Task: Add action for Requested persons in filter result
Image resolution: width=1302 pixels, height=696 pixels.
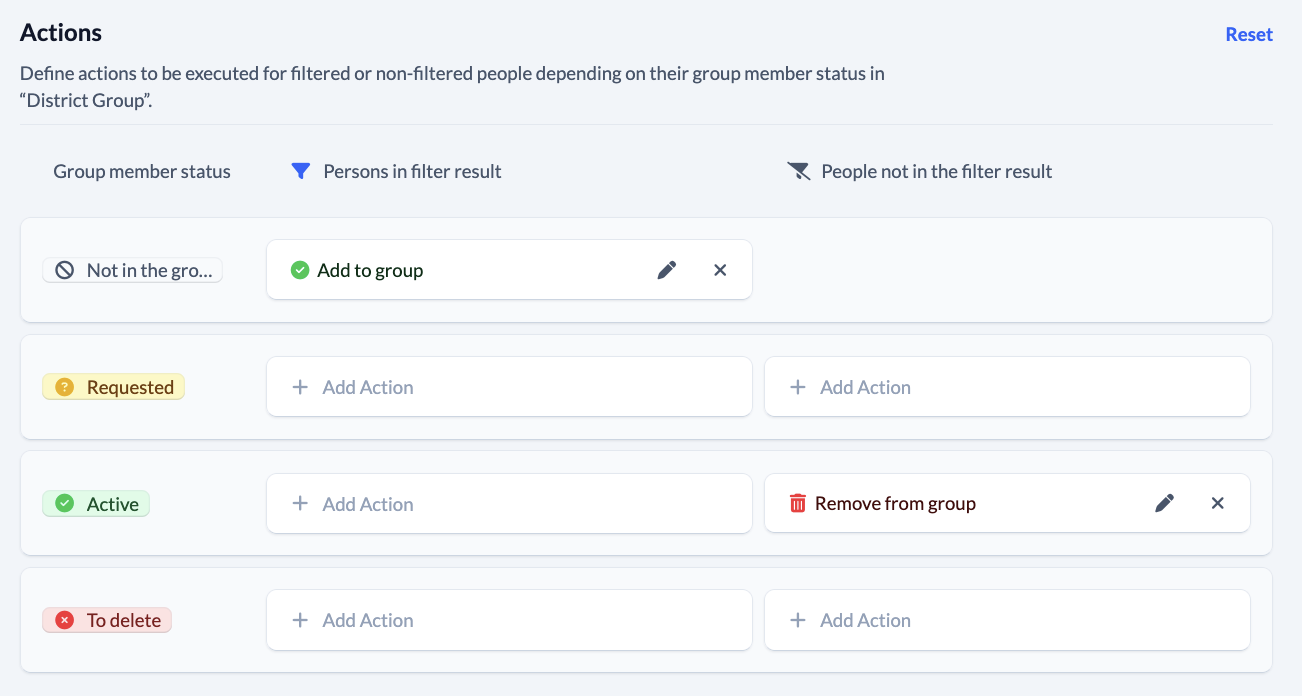Action: (x=509, y=387)
